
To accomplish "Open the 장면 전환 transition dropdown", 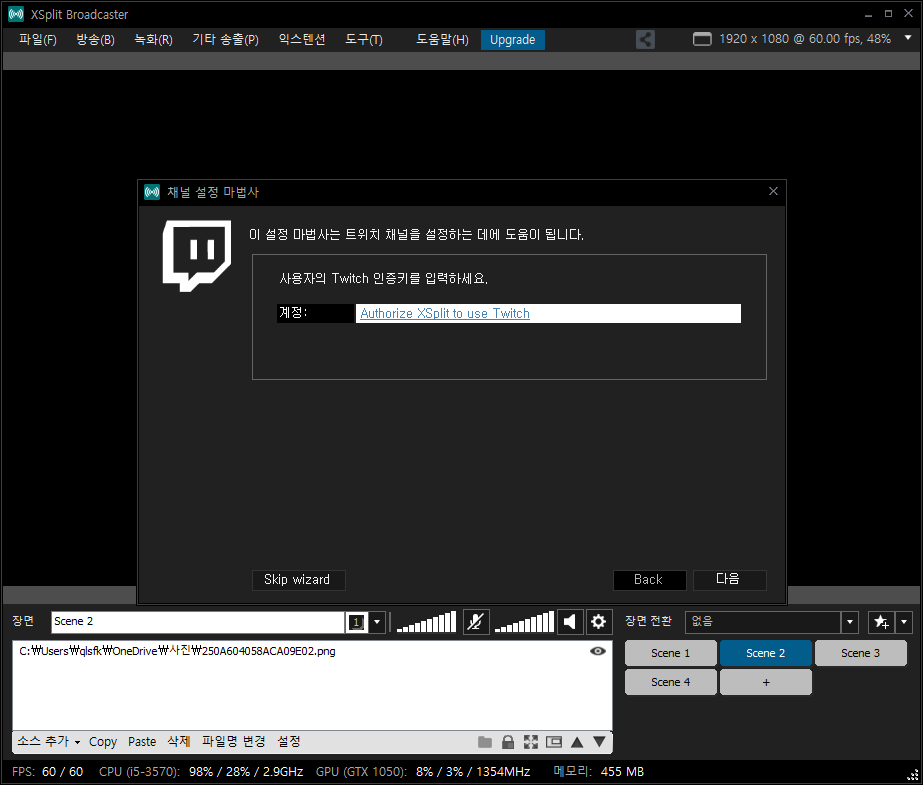I will (771, 622).
